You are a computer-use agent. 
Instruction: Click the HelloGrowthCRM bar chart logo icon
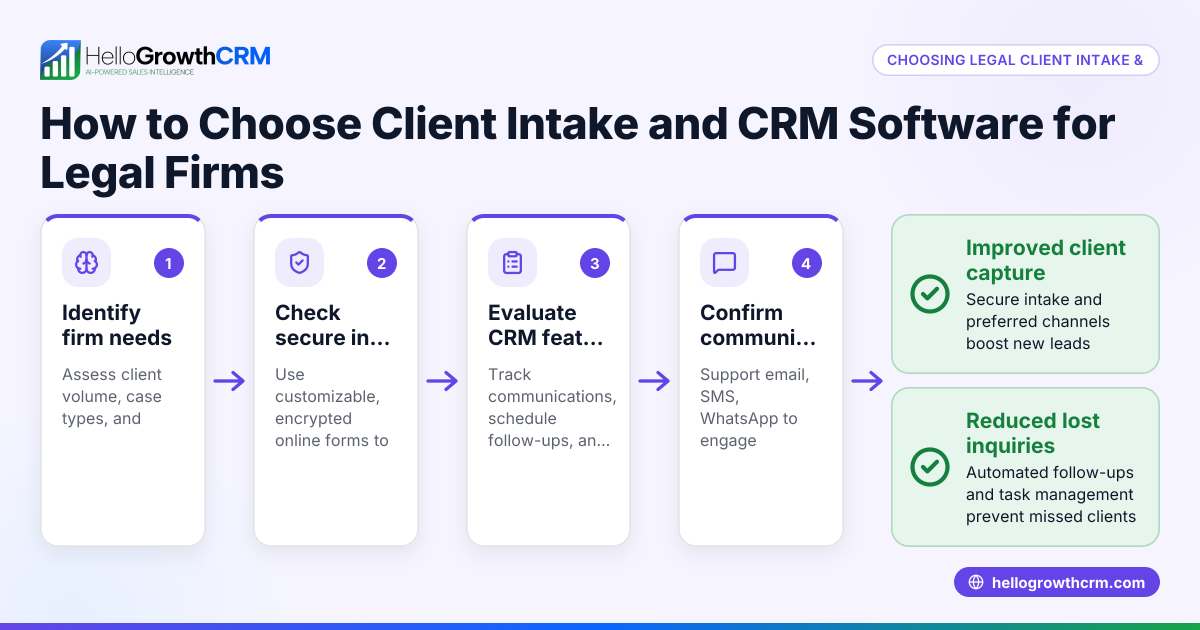[x=60, y=60]
